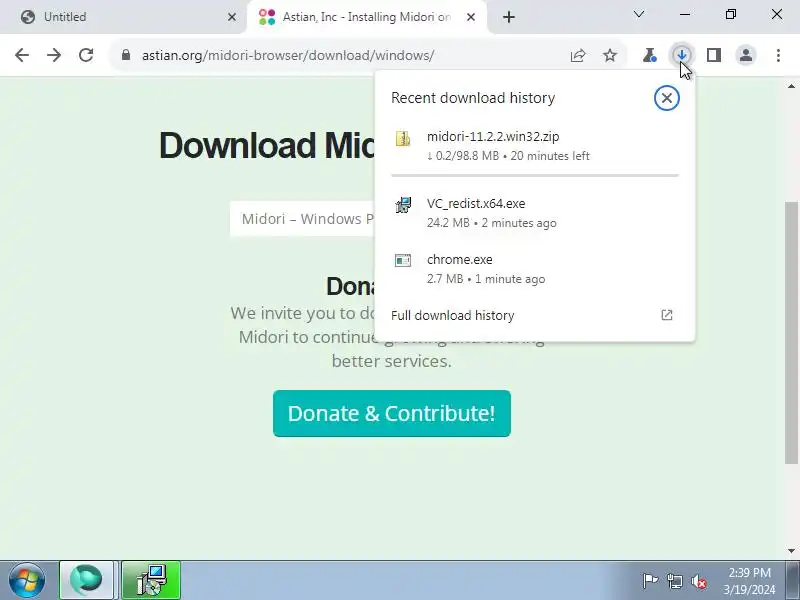The width and height of the screenshot is (800, 600).
Task: Open the installer taskbar icon
Action: click(151, 581)
